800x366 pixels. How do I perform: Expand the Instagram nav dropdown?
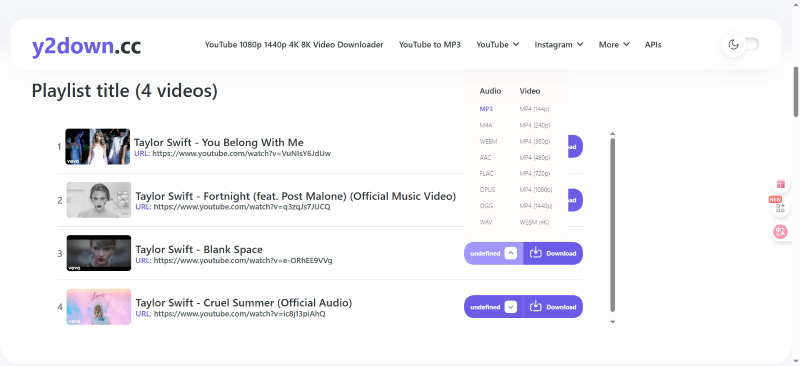(559, 44)
